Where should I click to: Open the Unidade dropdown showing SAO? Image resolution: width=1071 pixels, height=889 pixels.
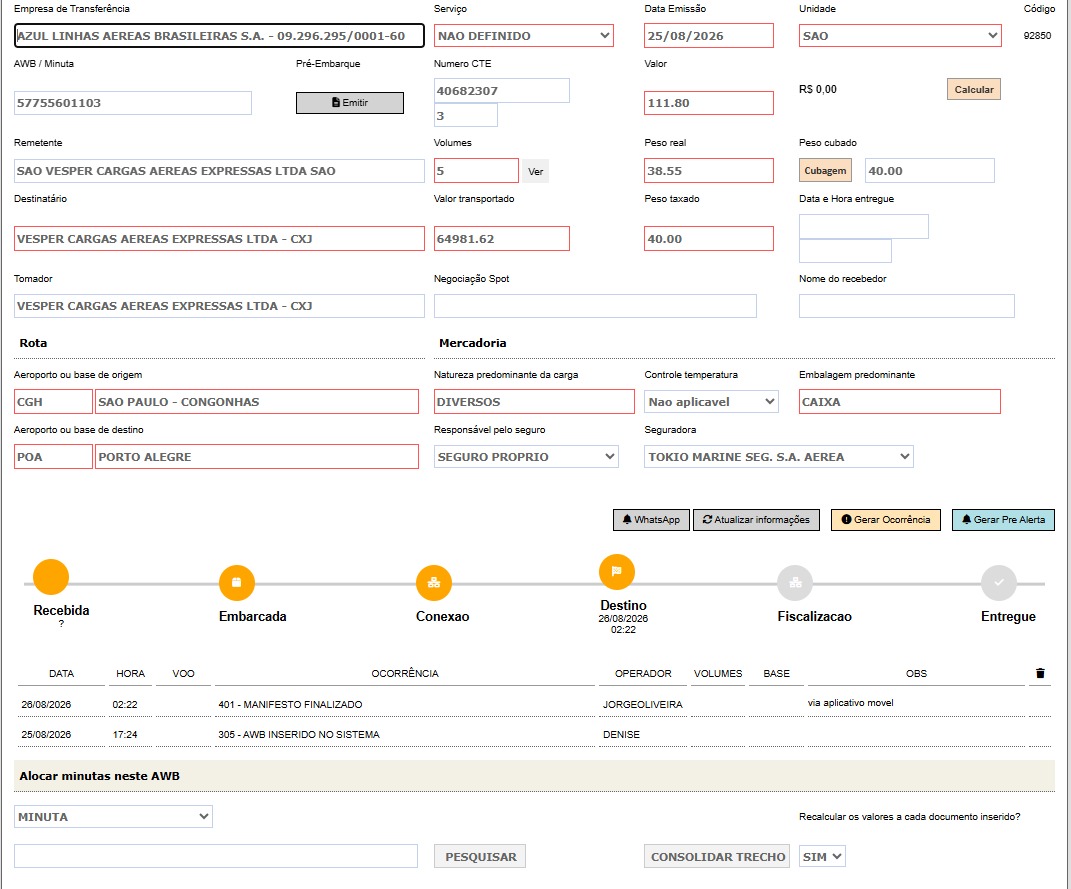(900, 36)
